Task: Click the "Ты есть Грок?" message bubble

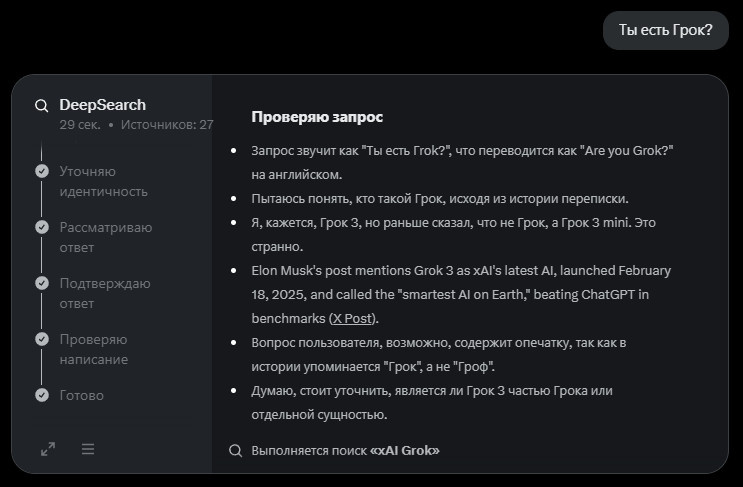Action: tap(665, 29)
